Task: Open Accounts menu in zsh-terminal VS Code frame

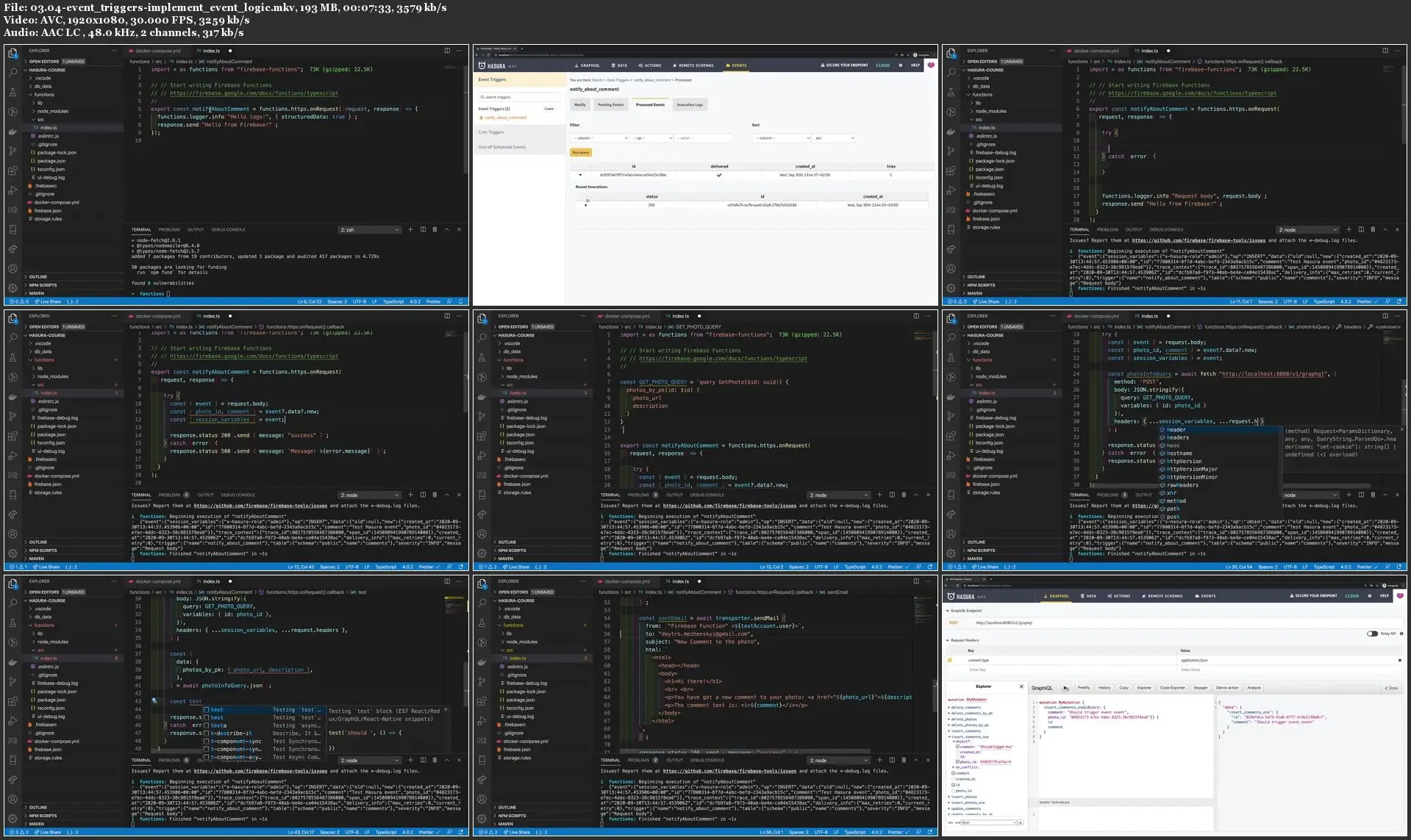Action: pos(12,269)
